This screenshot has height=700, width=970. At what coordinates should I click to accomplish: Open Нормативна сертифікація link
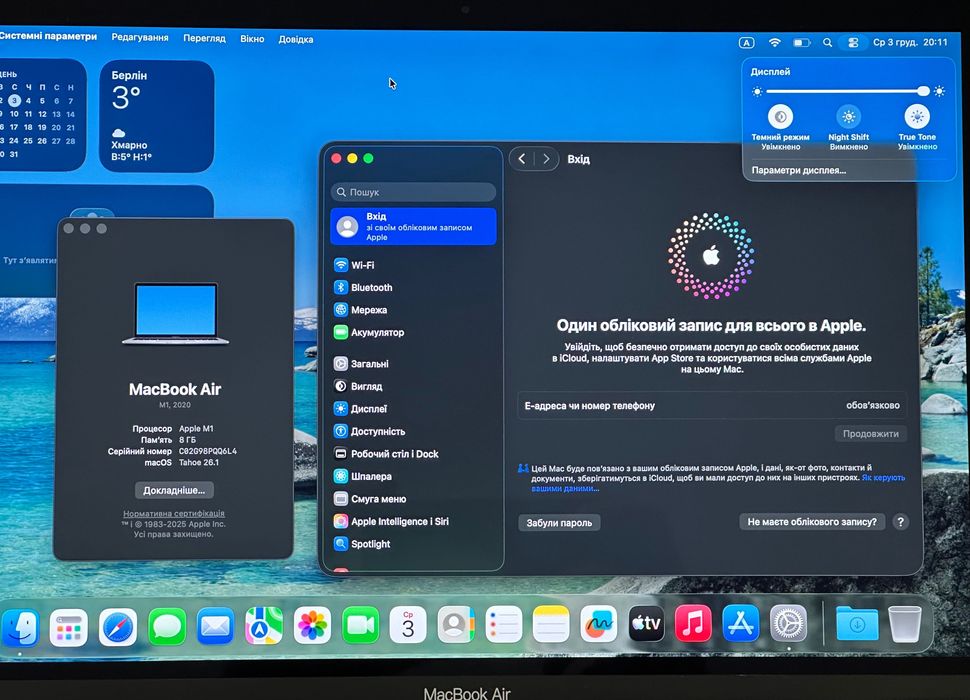pos(174,513)
